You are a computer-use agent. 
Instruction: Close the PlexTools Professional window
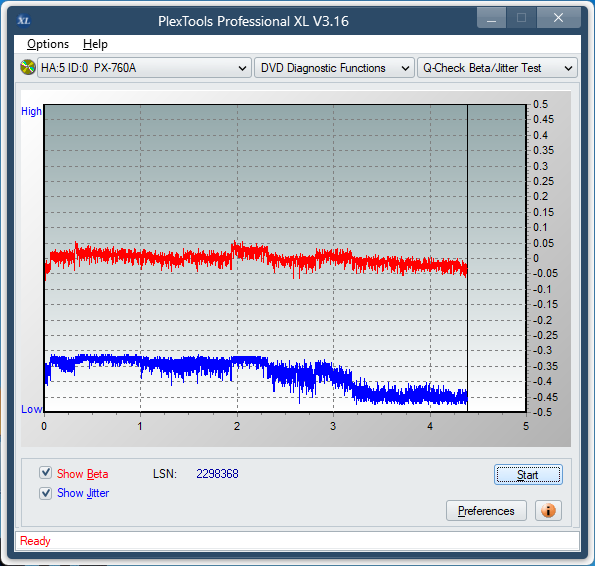point(558,18)
